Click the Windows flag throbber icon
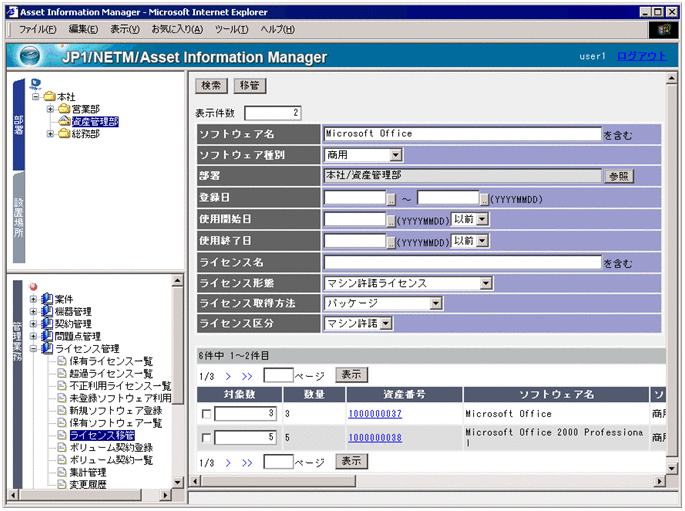This screenshot has width=685, height=511. 664,29
